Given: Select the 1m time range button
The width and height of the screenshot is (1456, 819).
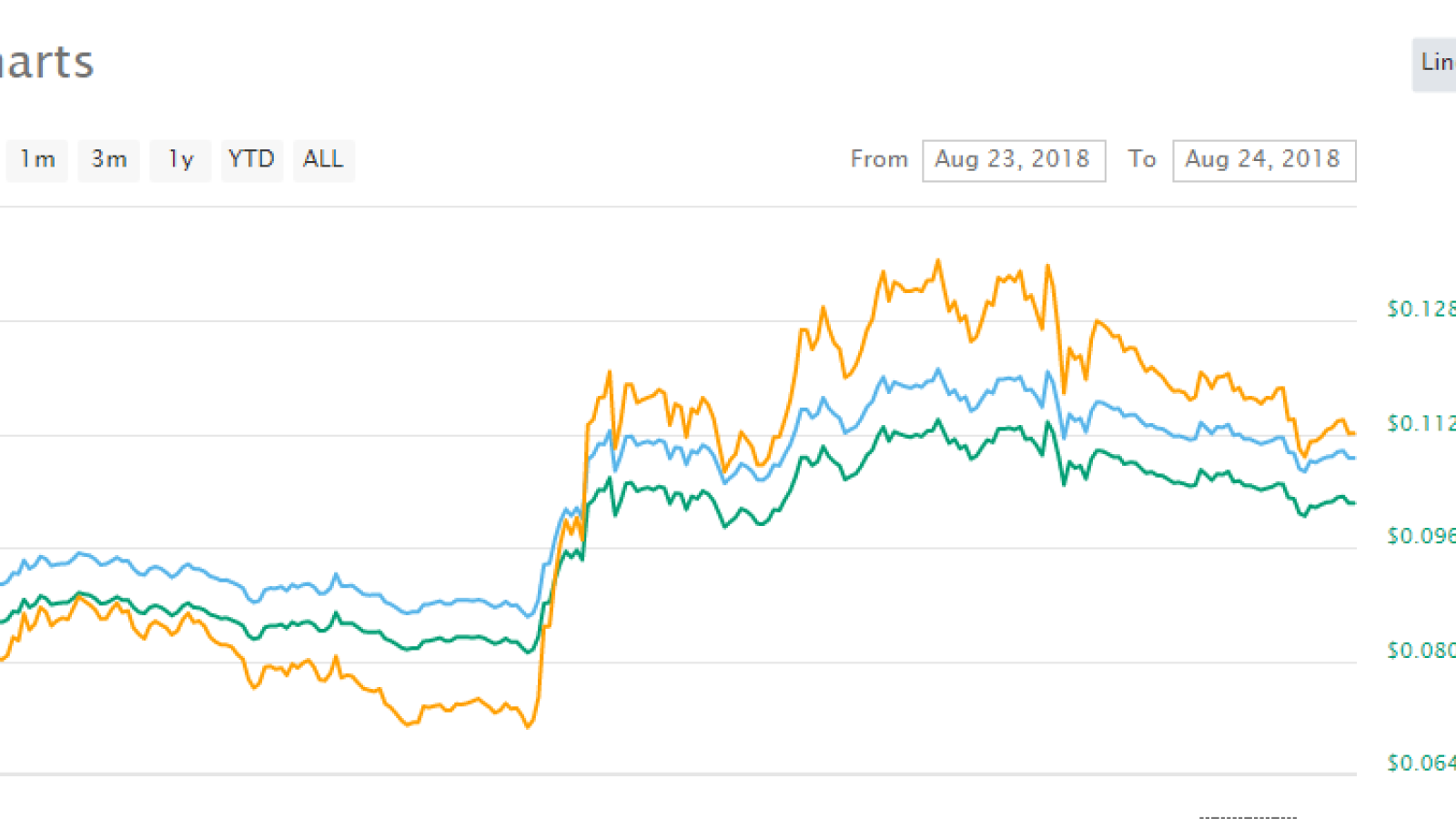Looking at the screenshot, I should click(x=37, y=160).
